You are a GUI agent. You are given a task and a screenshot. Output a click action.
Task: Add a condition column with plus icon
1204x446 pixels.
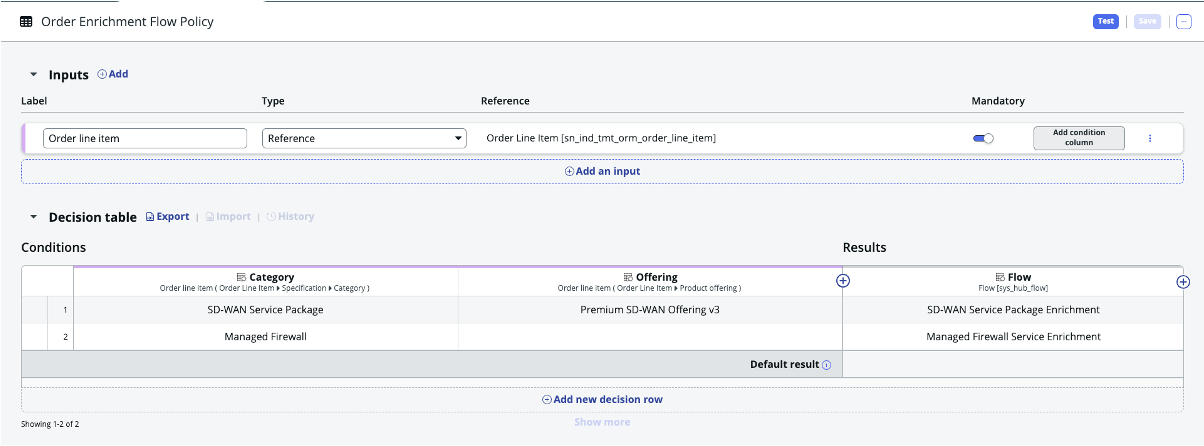(843, 281)
